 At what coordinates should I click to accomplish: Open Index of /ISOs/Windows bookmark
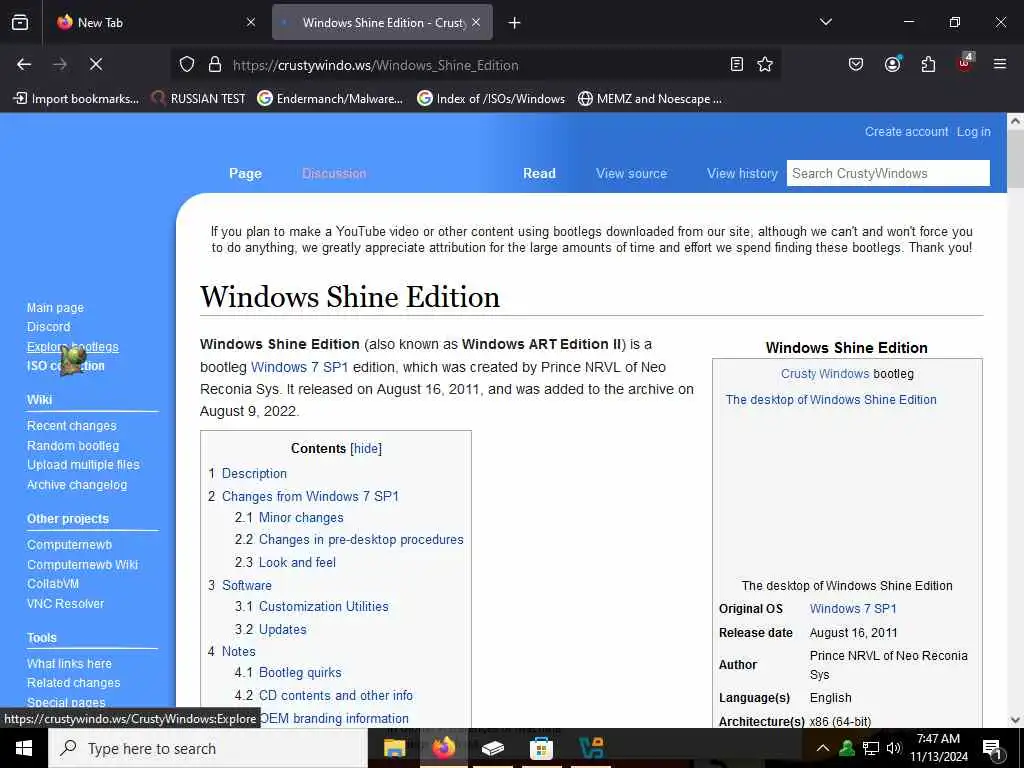coord(491,99)
